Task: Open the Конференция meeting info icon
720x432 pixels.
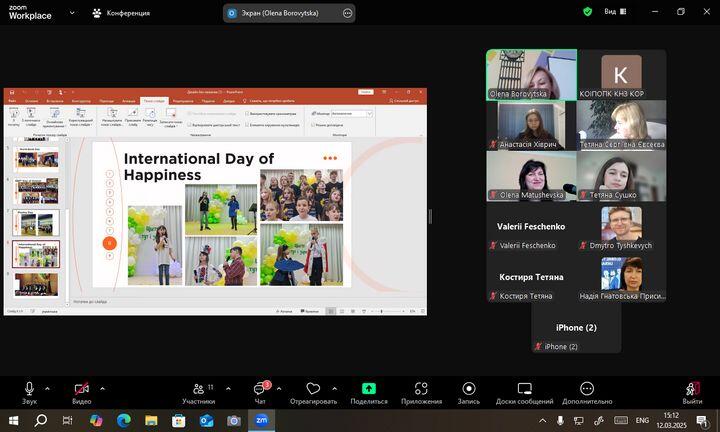Action: click(x=96, y=13)
